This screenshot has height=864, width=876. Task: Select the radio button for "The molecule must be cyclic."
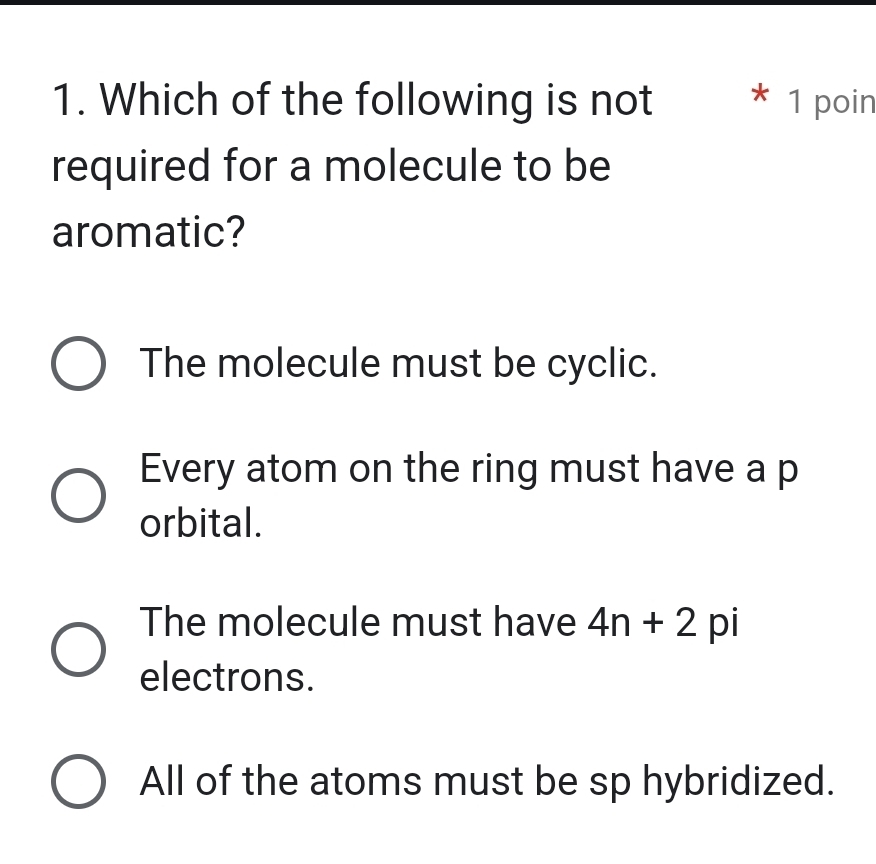tap(77, 364)
